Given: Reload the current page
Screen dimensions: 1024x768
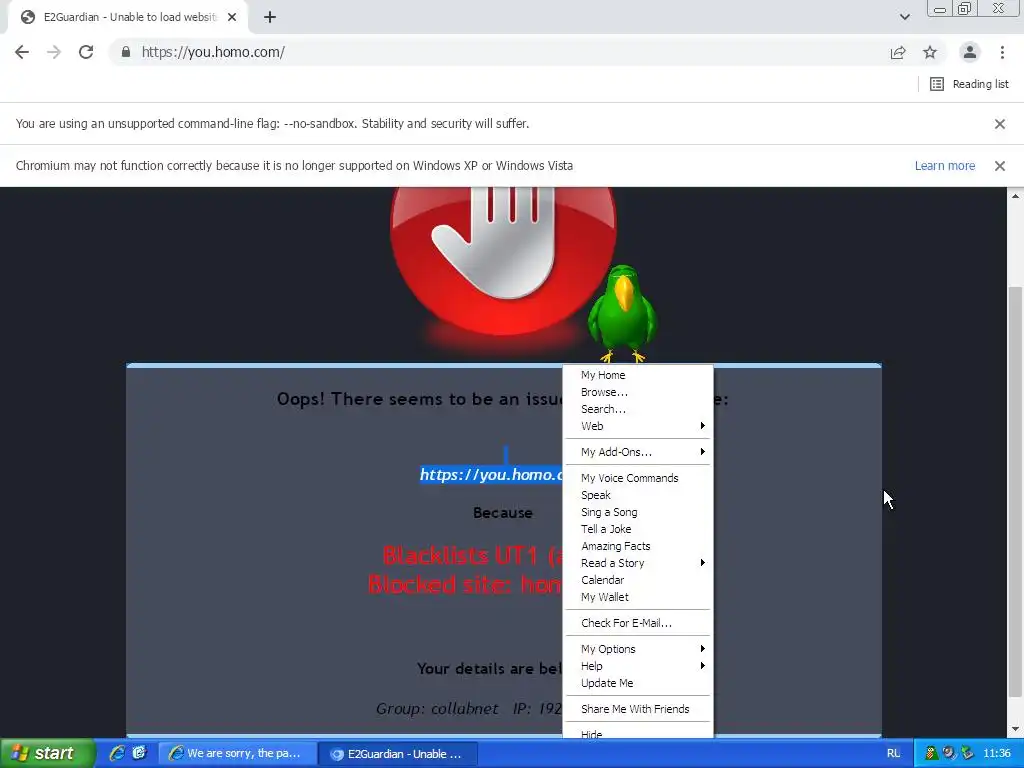Looking at the screenshot, I should [86, 52].
